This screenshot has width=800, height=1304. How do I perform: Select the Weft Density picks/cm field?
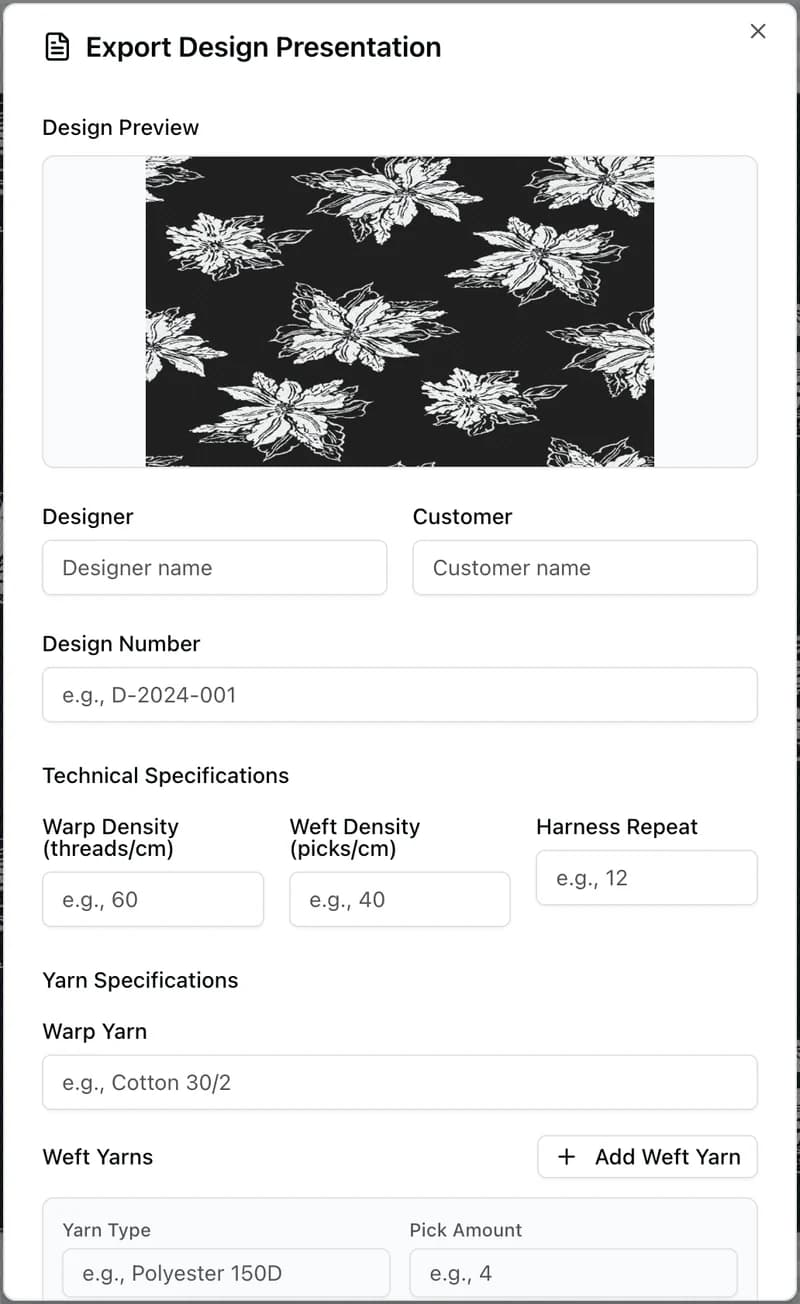(400, 899)
